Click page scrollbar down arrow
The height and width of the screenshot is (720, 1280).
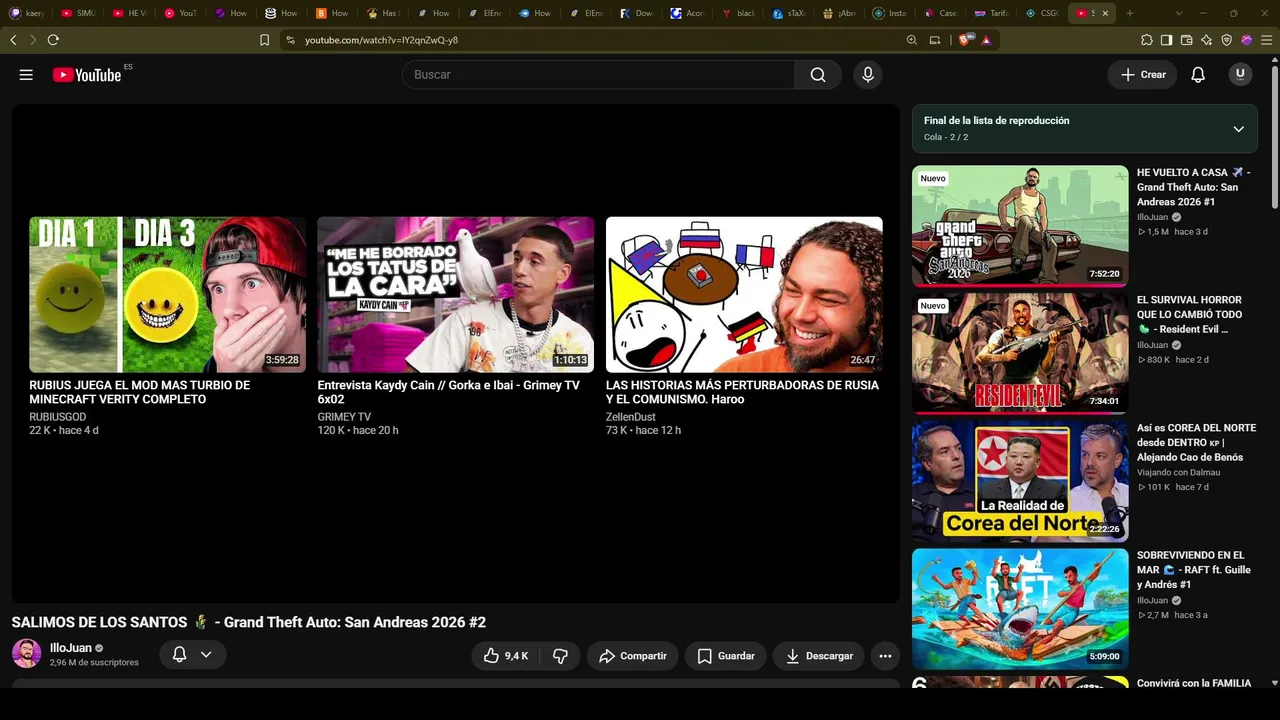[1274, 683]
